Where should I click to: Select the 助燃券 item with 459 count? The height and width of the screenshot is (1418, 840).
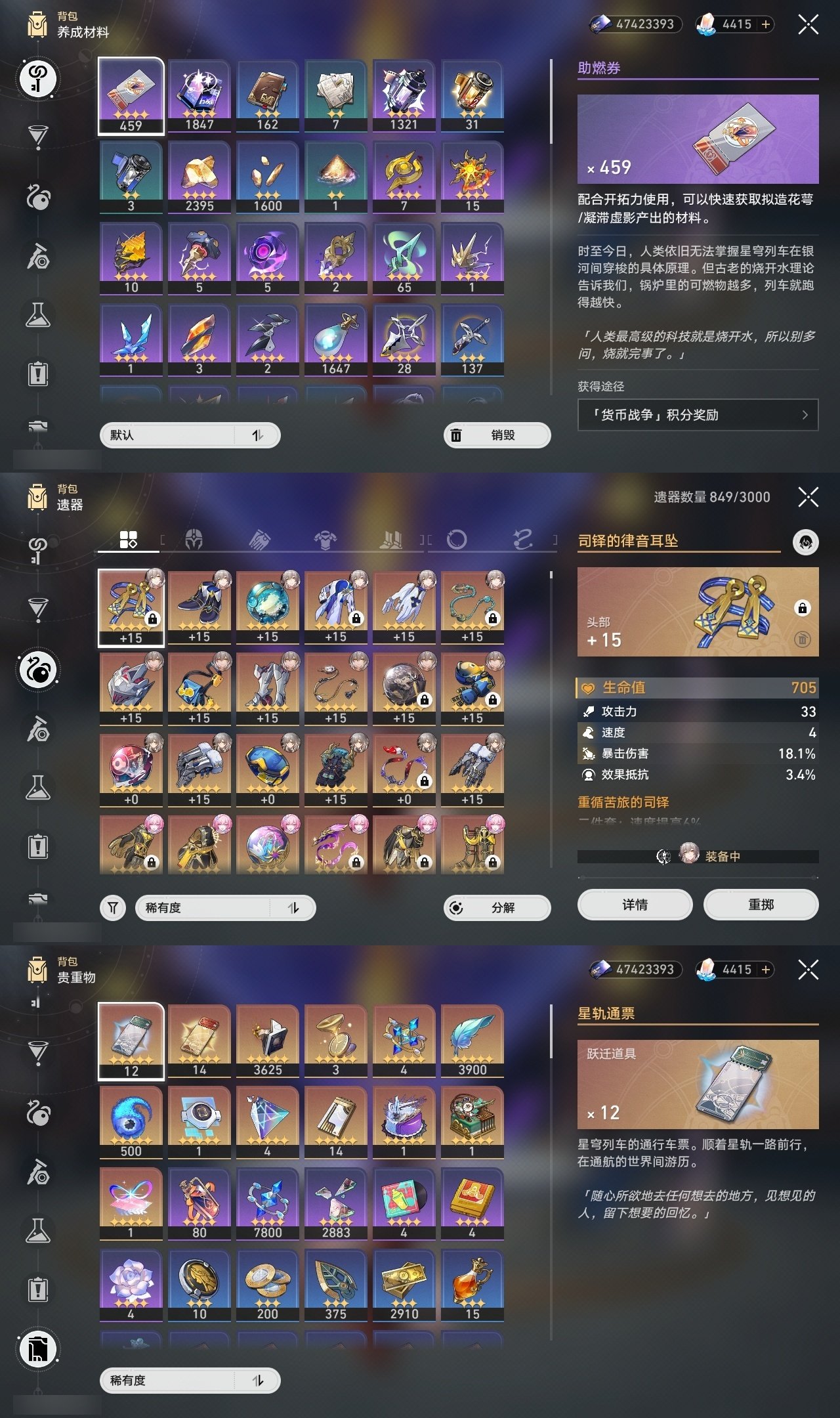coord(131,96)
